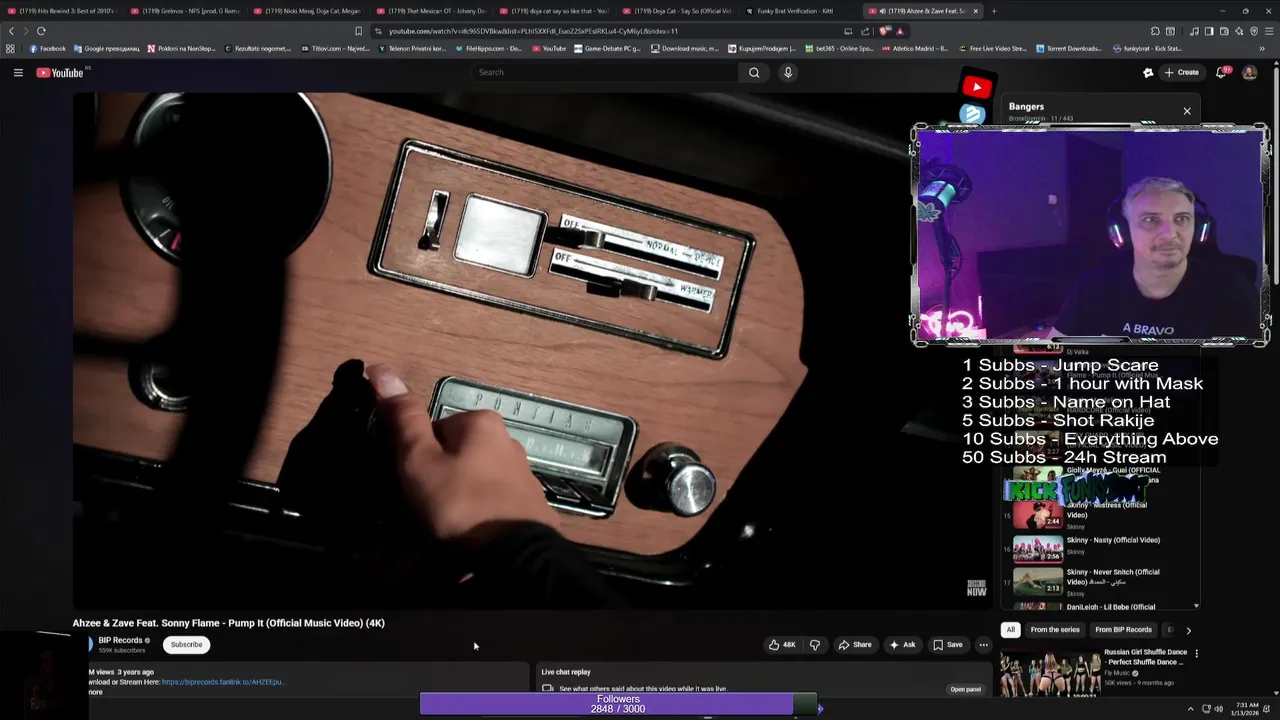This screenshot has height=720, width=1280.
Task: Open the YouTube hamburger guide menu
Action: [x=18, y=72]
